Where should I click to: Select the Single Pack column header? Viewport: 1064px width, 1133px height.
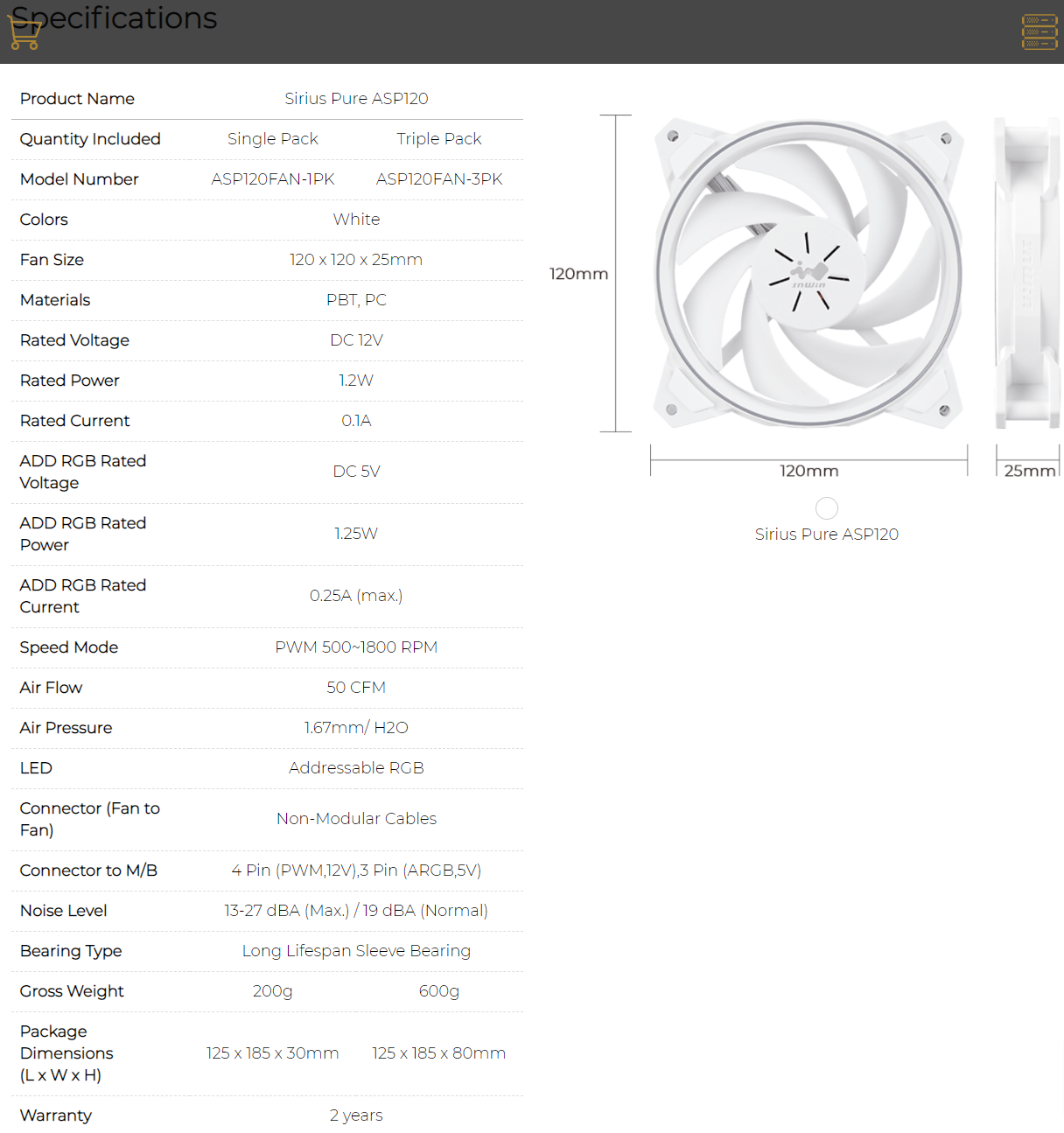(272, 139)
